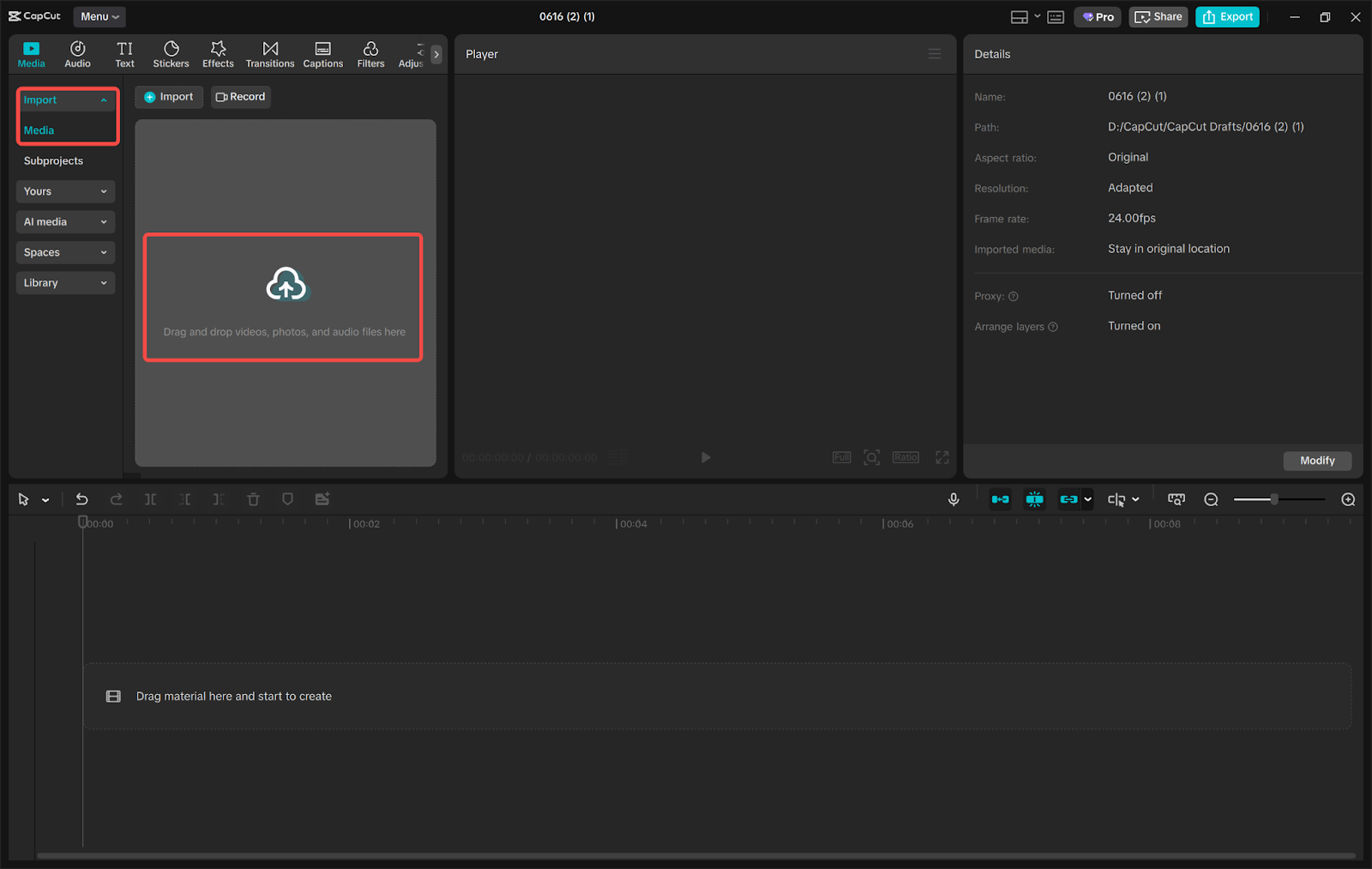Viewport: 1372px width, 869px height.
Task: Open the layout selector icon
Action: [1019, 17]
